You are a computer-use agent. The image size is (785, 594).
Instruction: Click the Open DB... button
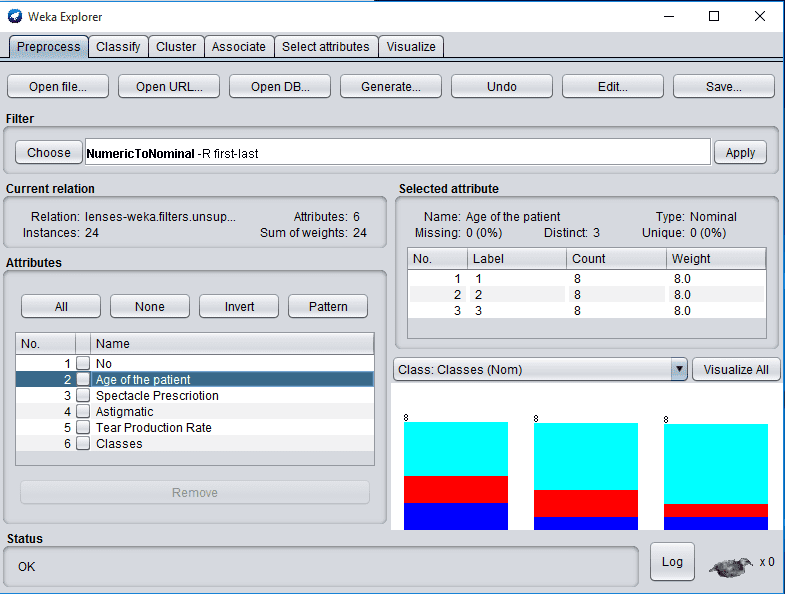click(x=280, y=87)
